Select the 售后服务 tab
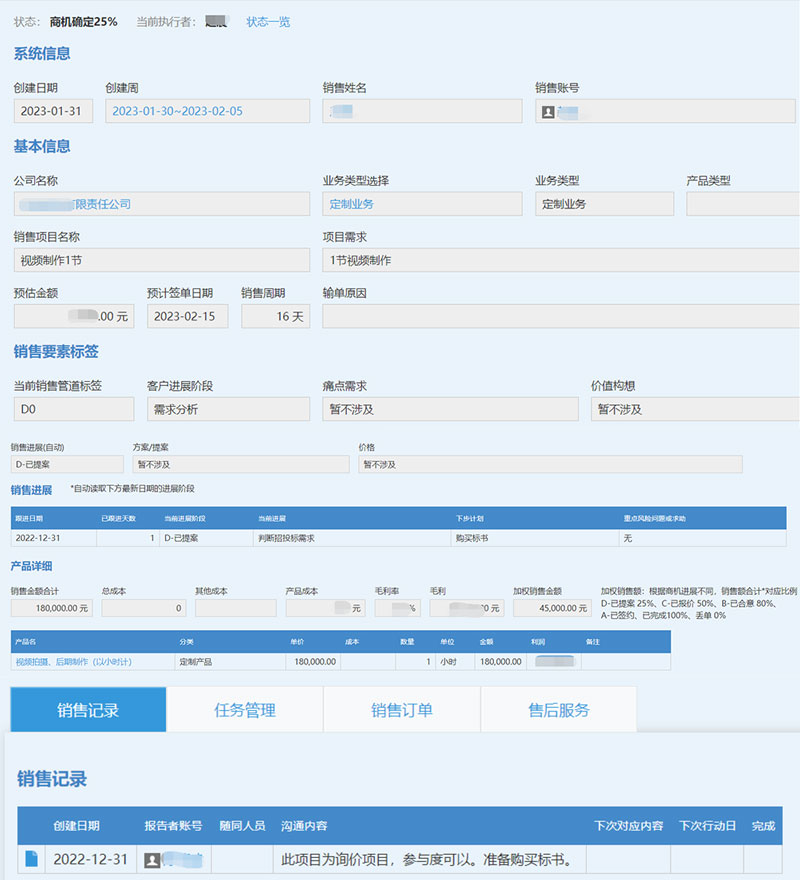Screen dimensions: 800x880 pyautogui.click(x=558, y=710)
